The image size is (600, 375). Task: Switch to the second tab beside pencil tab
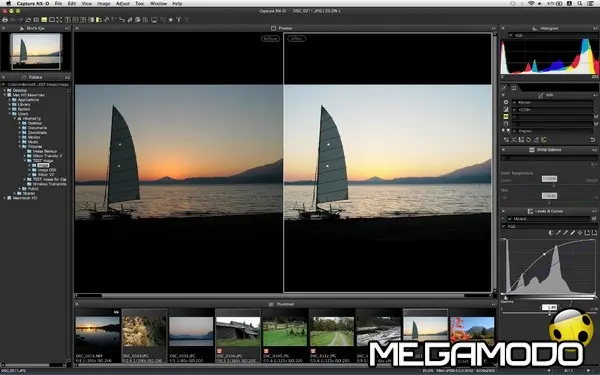(x=514, y=88)
